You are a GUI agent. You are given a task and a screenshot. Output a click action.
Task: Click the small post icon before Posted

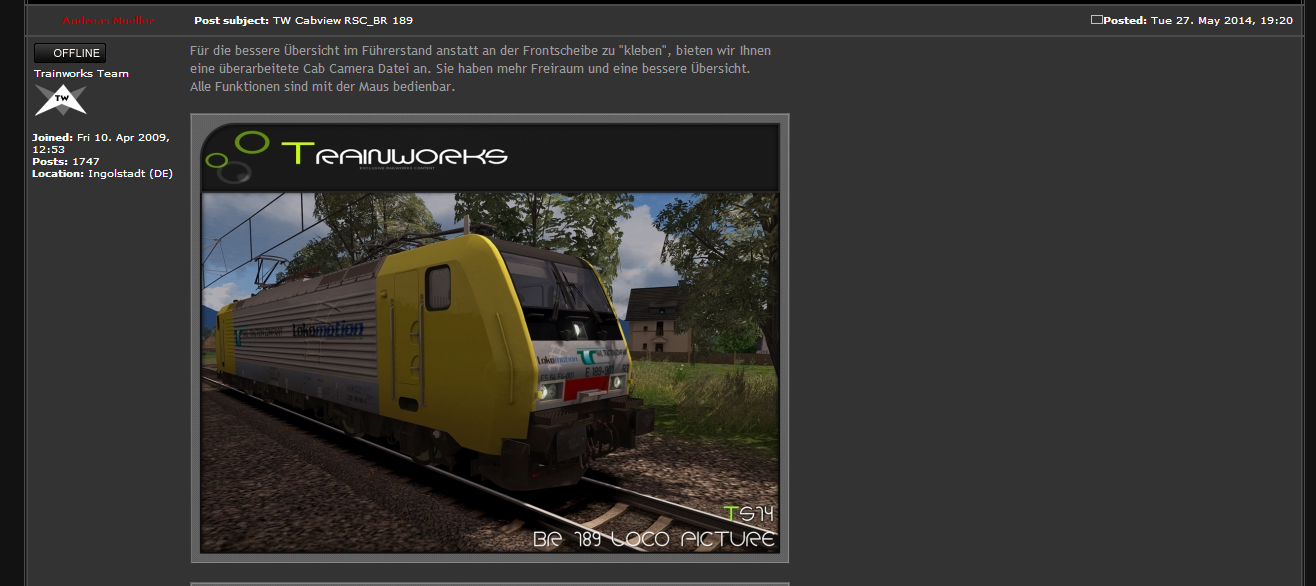point(1097,19)
